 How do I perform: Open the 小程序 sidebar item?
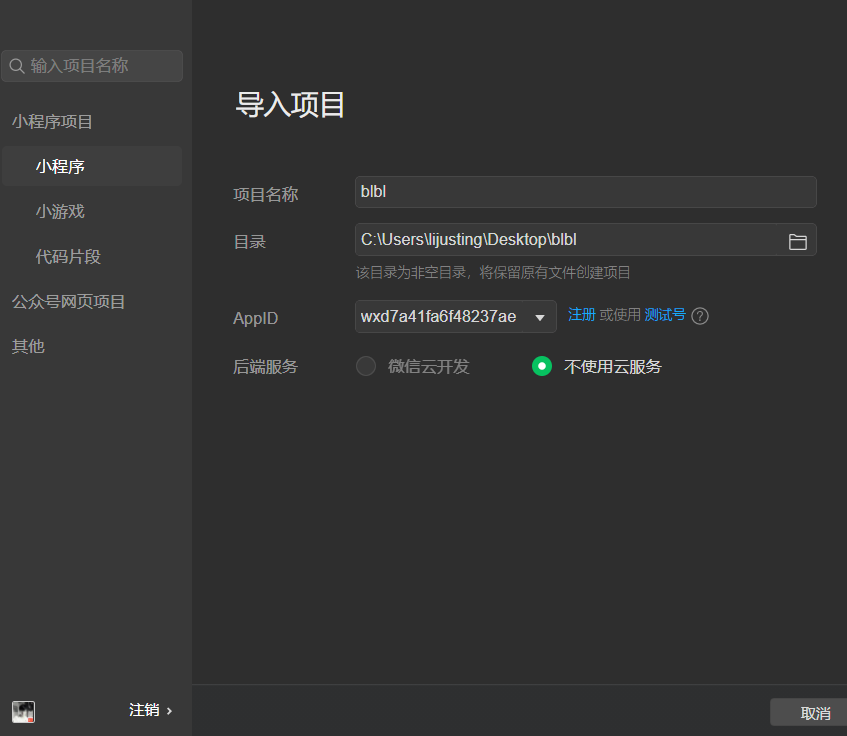(x=92, y=166)
